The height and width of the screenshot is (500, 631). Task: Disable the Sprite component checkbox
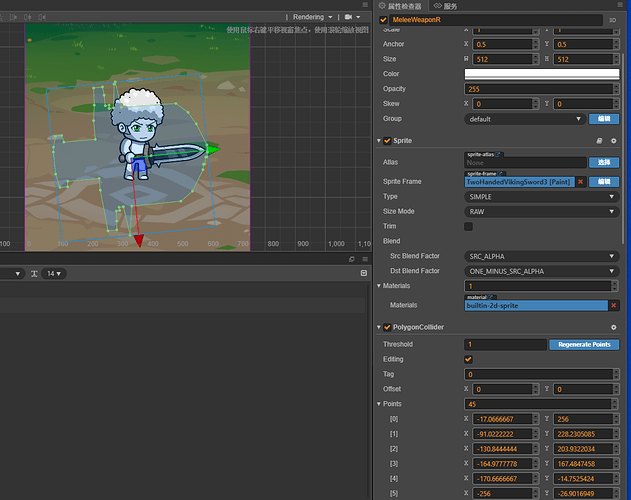pyautogui.click(x=388, y=141)
